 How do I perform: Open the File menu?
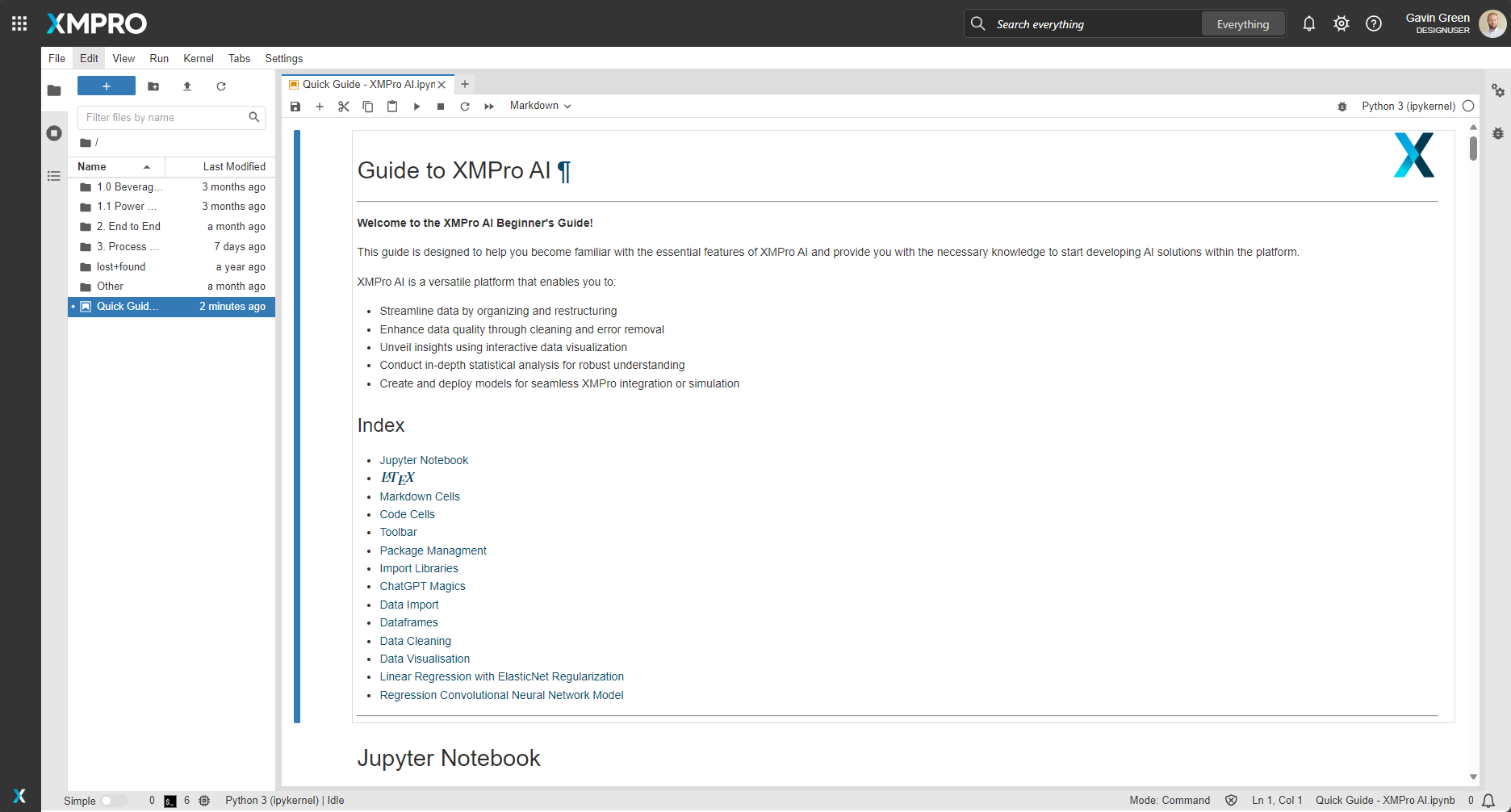pyautogui.click(x=57, y=58)
